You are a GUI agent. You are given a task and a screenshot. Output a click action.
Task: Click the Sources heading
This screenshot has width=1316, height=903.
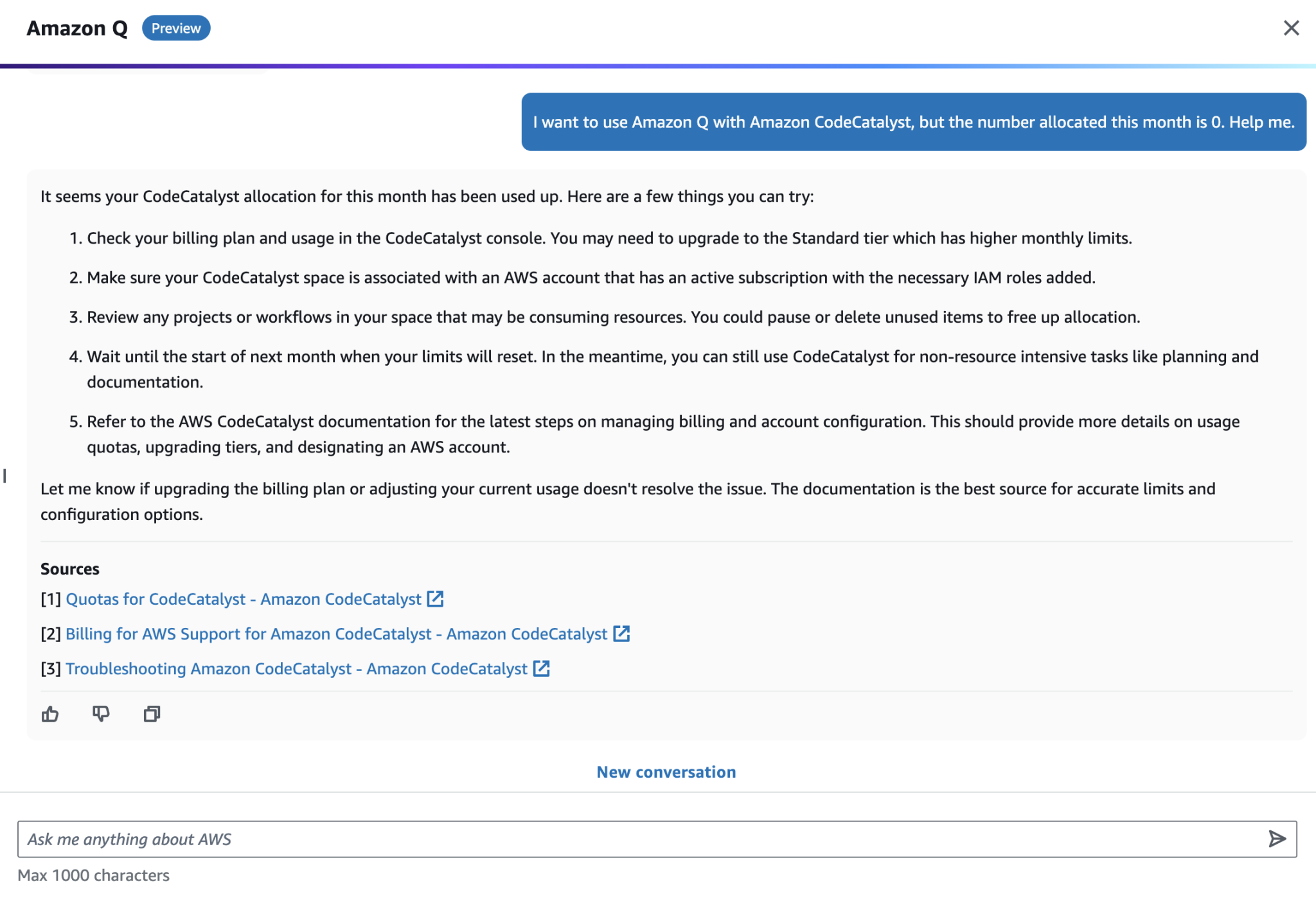tap(70, 568)
